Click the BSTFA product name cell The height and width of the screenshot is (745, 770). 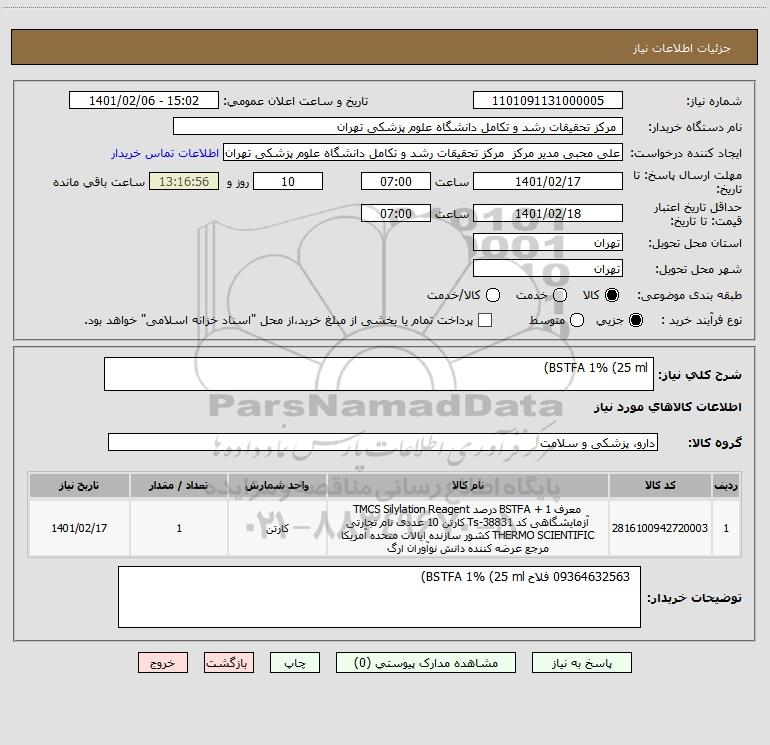click(468, 528)
